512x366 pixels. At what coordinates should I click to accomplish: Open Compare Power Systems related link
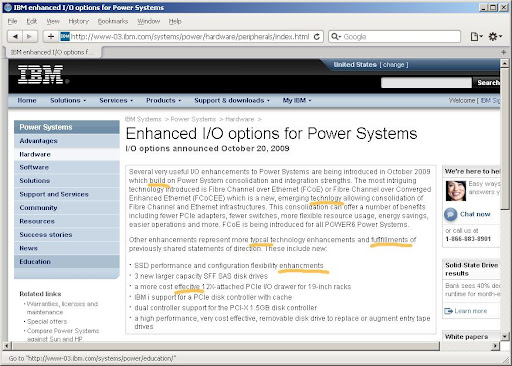(x=63, y=335)
